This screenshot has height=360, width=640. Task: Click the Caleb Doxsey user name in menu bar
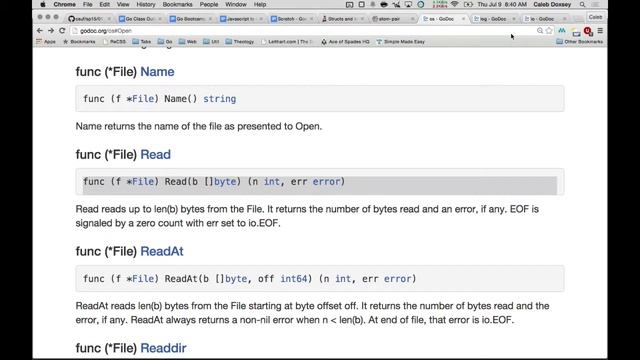tap(552, 4)
